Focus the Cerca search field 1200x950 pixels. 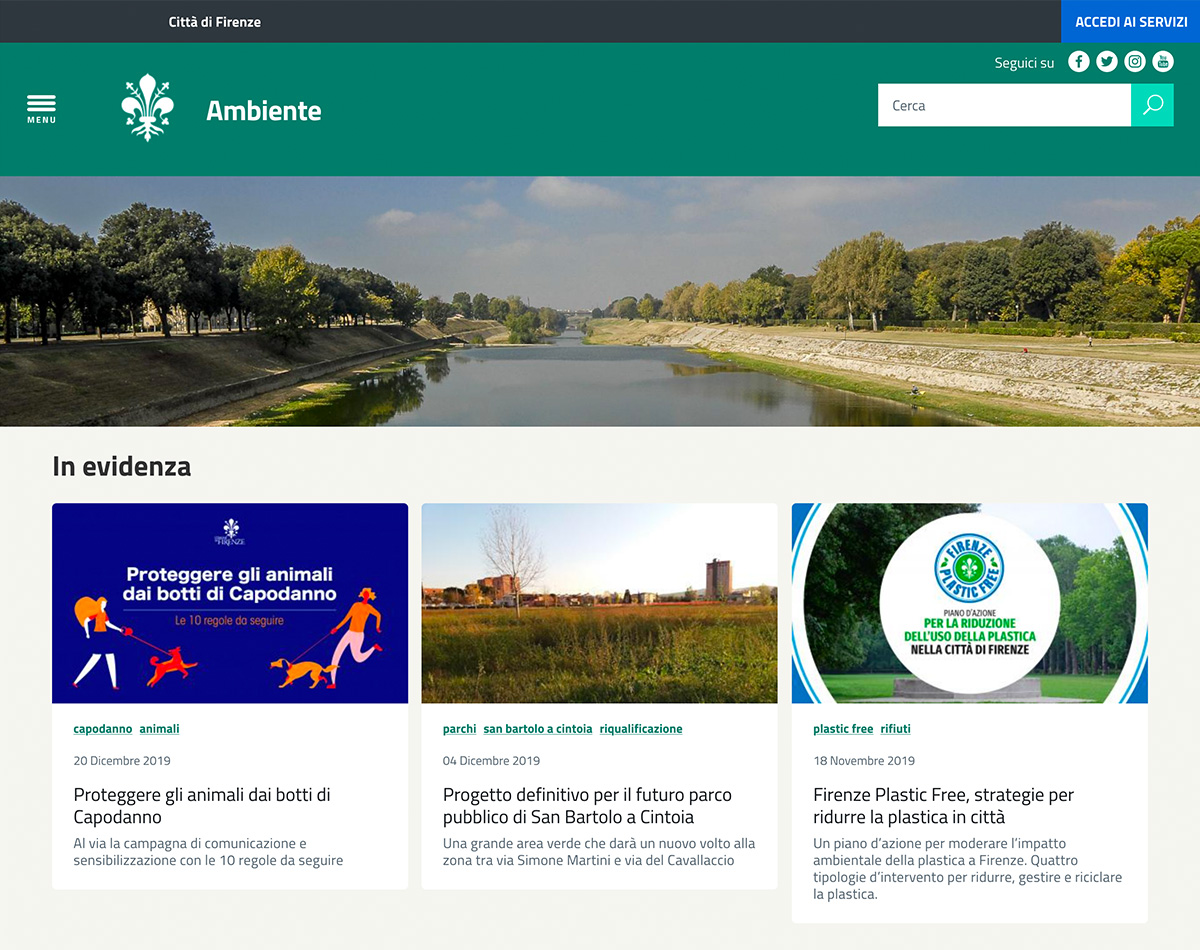(1004, 105)
